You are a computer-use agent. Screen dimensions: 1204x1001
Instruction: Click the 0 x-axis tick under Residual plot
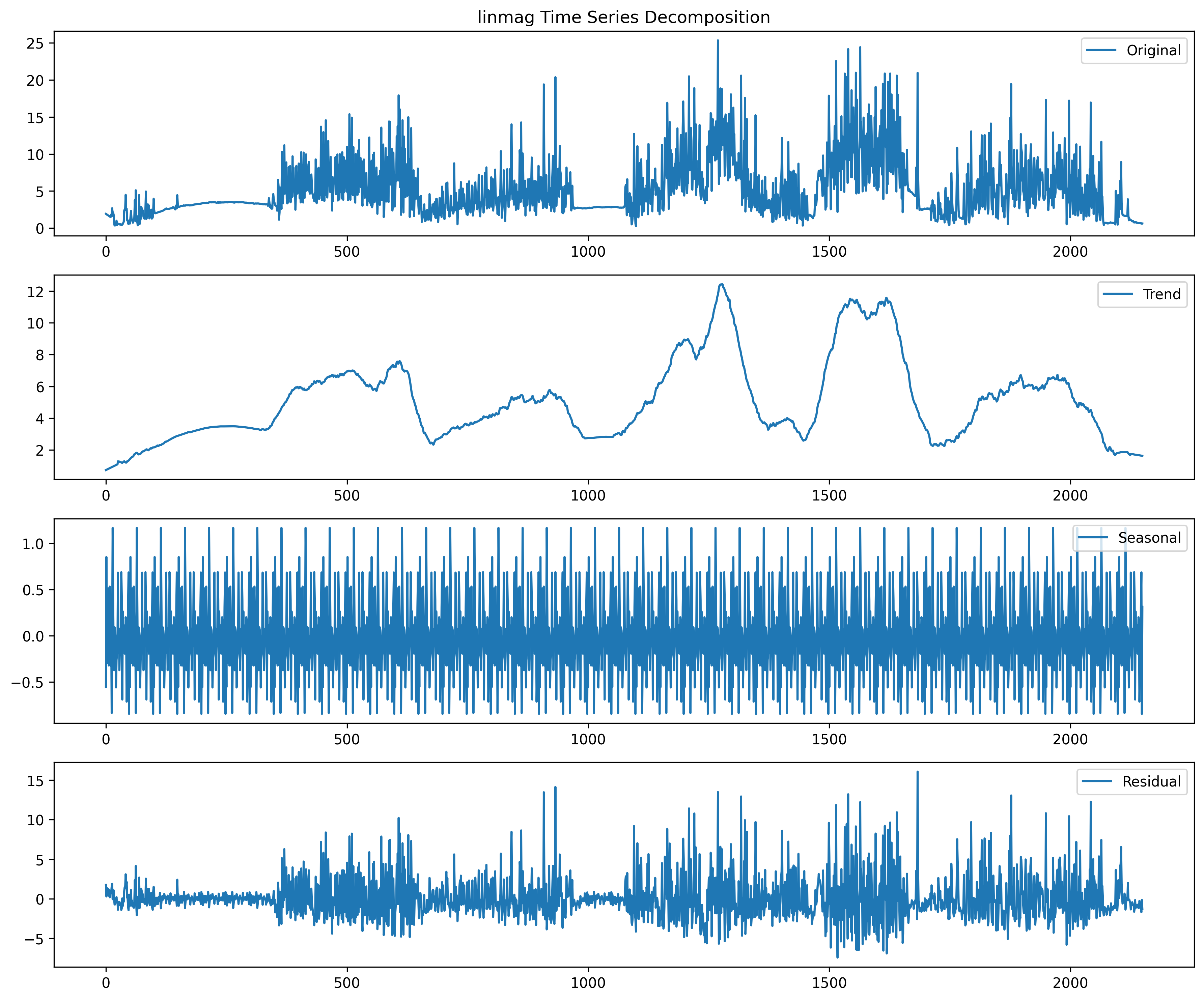[106, 983]
